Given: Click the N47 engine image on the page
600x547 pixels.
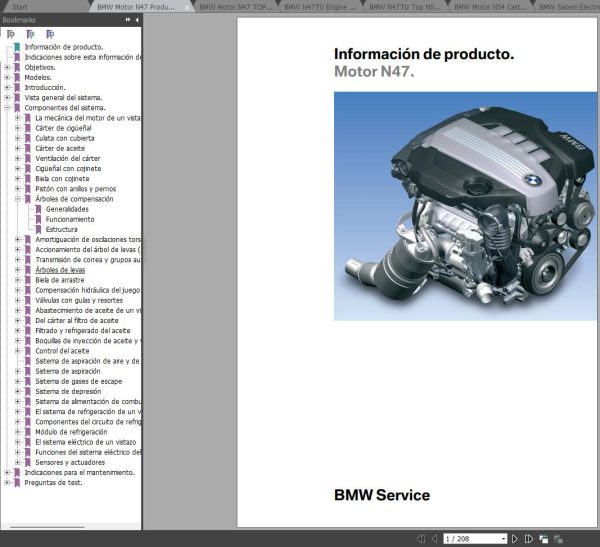Looking at the screenshot, I should 465,206.
